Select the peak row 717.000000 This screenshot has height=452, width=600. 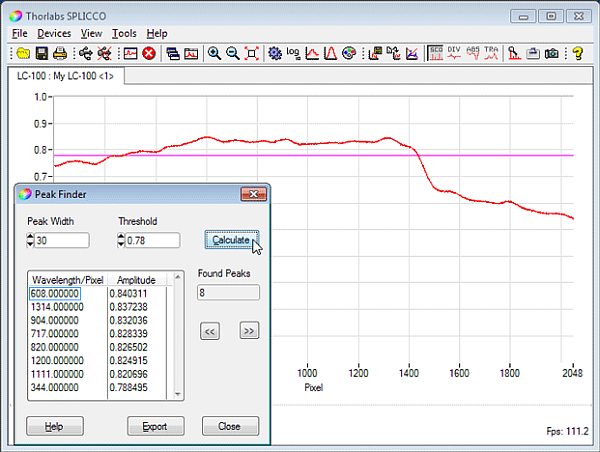coord(98,334)
